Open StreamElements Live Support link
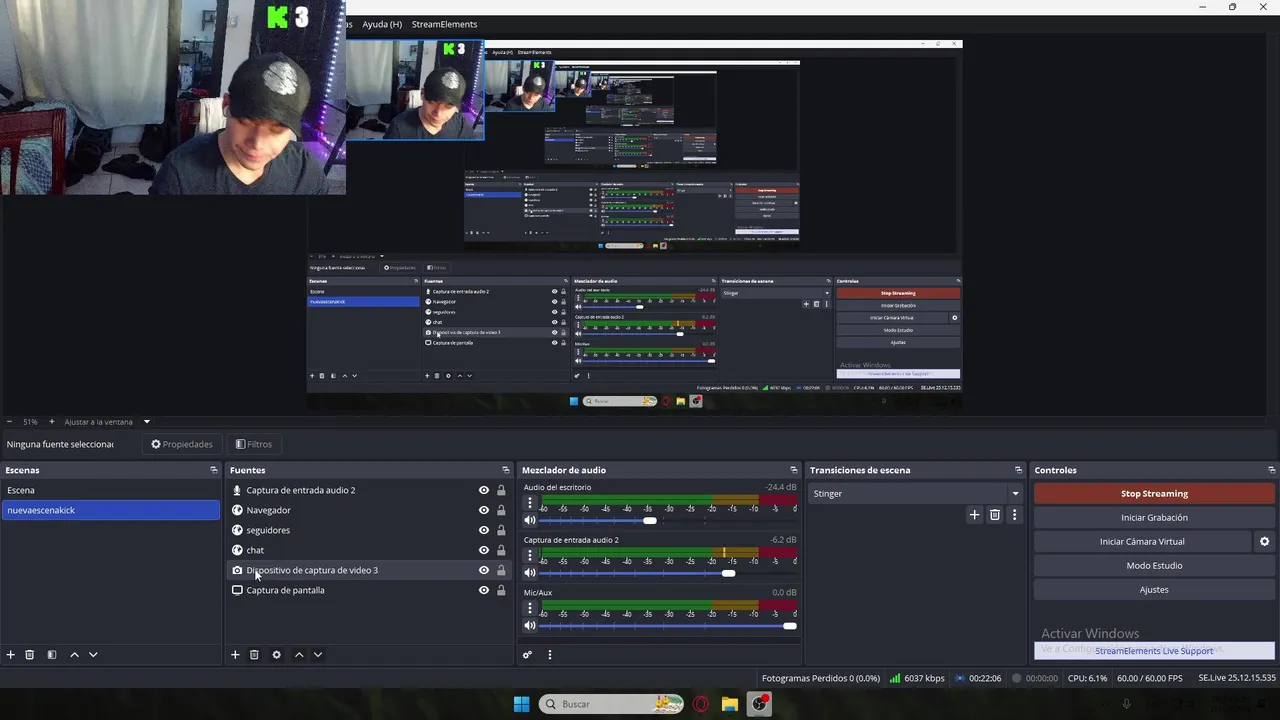The height and width of the screenshot is (720, 1280). [1154, 651]
